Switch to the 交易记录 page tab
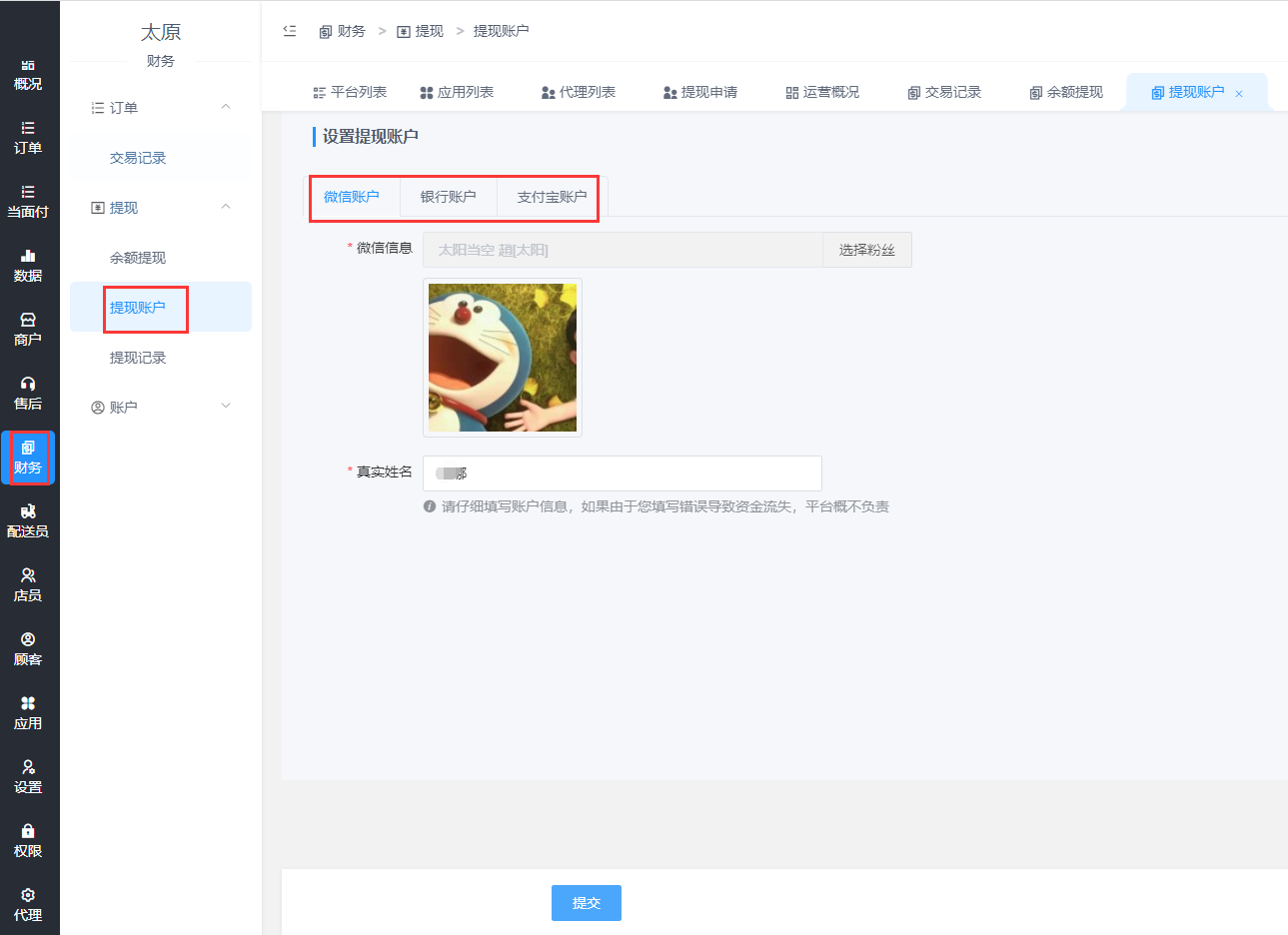The image size is (1288, 935). [944, 92]
